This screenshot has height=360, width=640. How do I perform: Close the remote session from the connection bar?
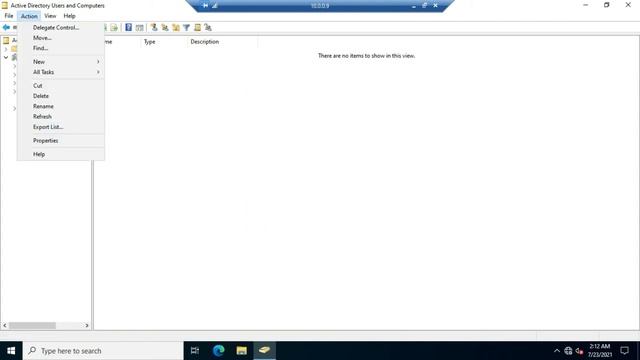(x=436, y=5)
